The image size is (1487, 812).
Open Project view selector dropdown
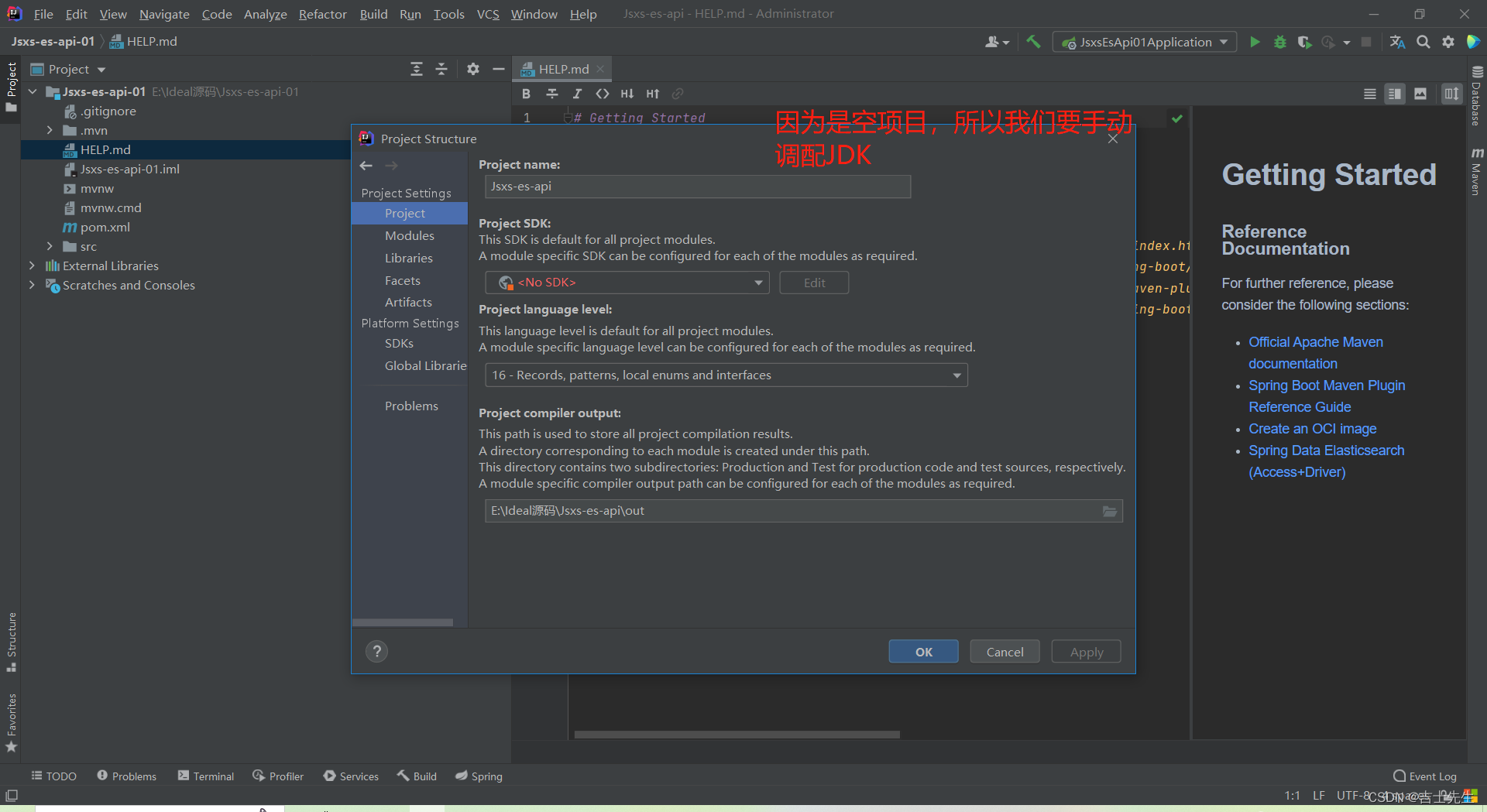[x=67, y=69]
